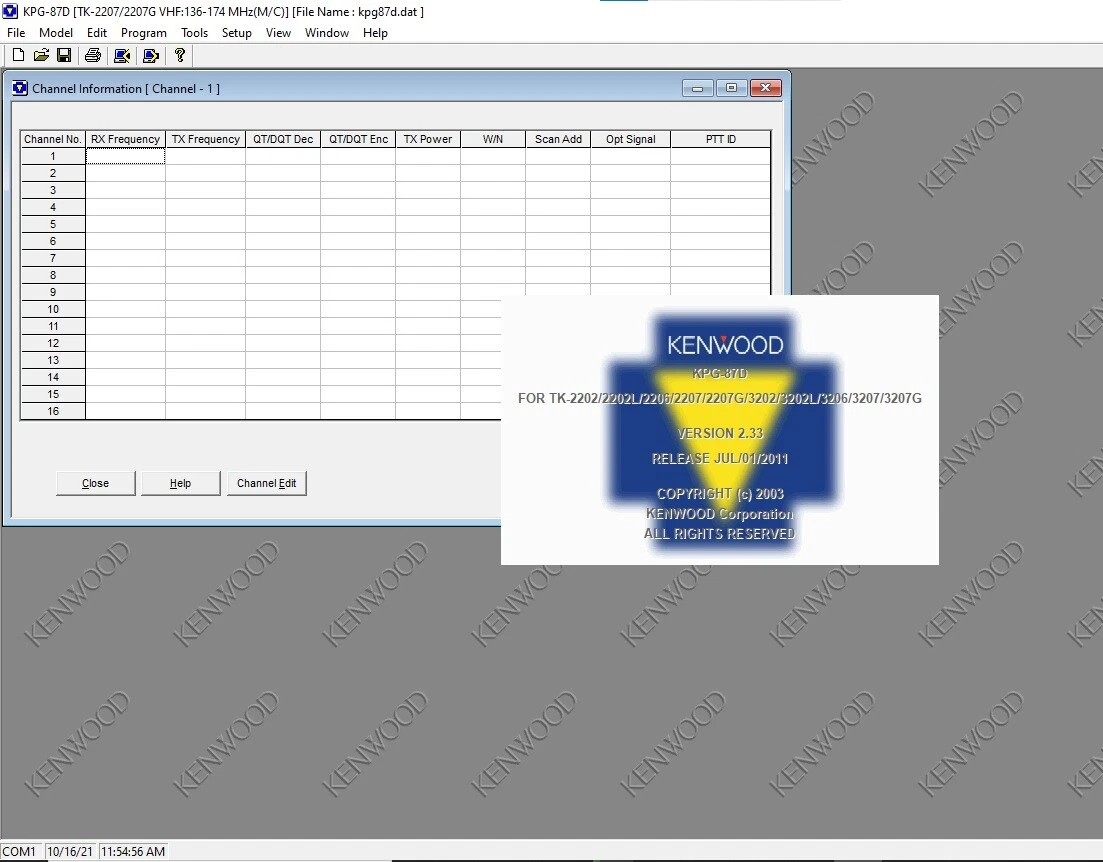Image resolution: width=1103 pixels, height=862 pixels.
Task: Open the Setup menu
Action: (x=237, y=32)
